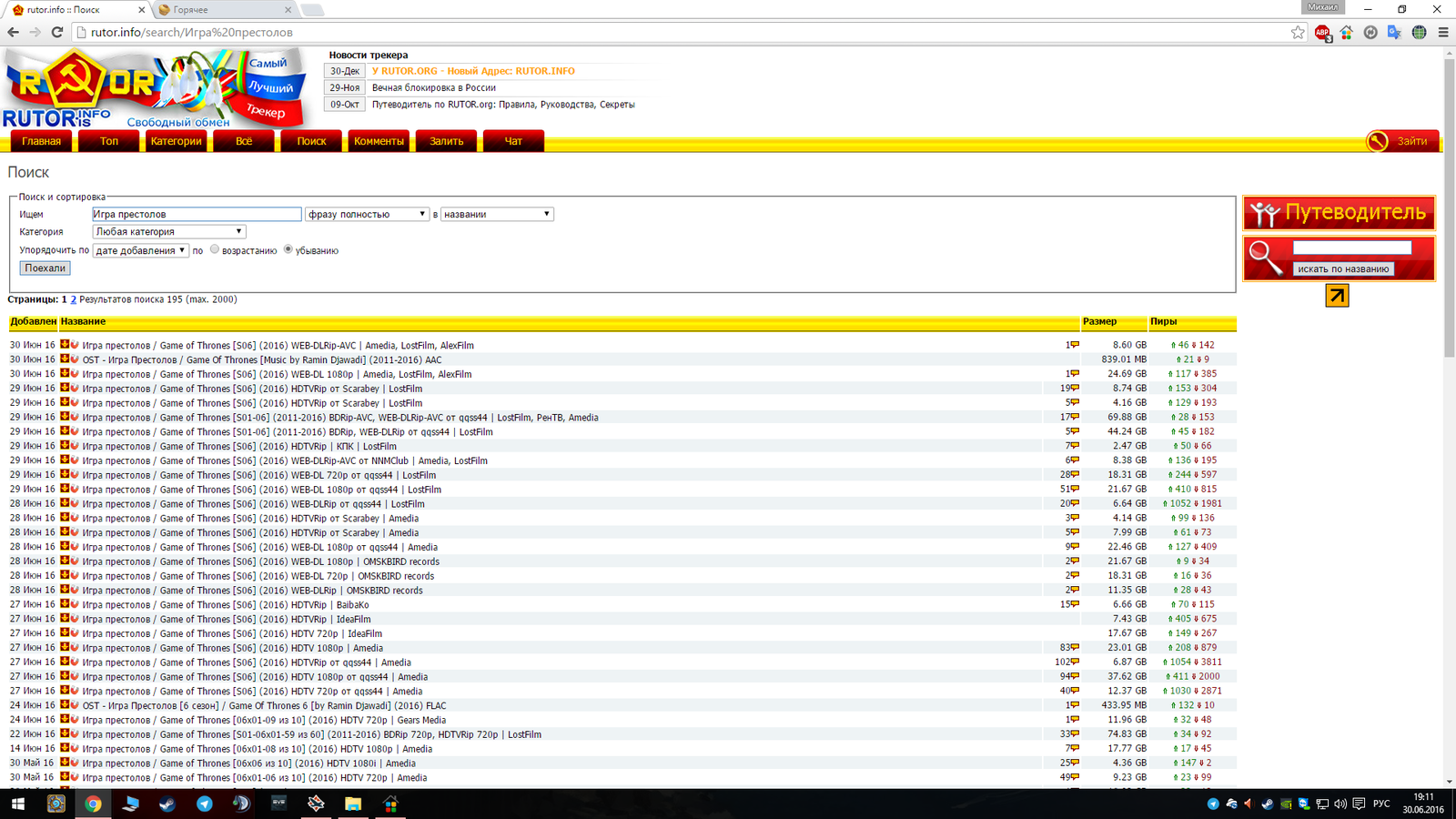Open the 'фразу полностью' match dropdown

(367, 214)
